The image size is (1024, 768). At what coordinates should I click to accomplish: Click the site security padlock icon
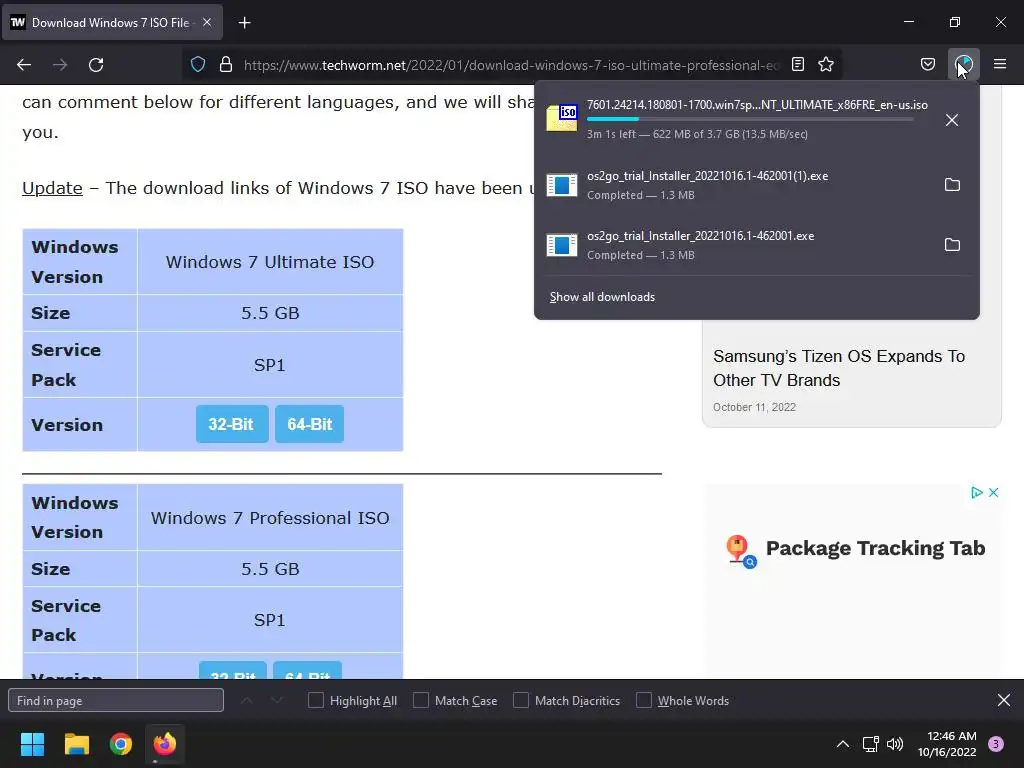[x=226, y=64]
